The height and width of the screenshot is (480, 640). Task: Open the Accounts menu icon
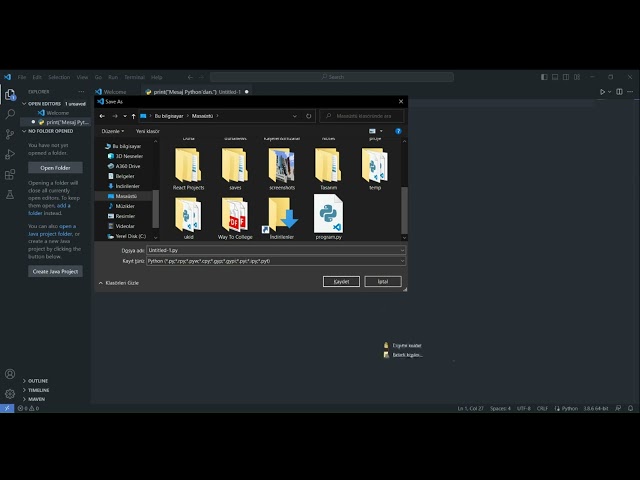[x=10, y=374]
